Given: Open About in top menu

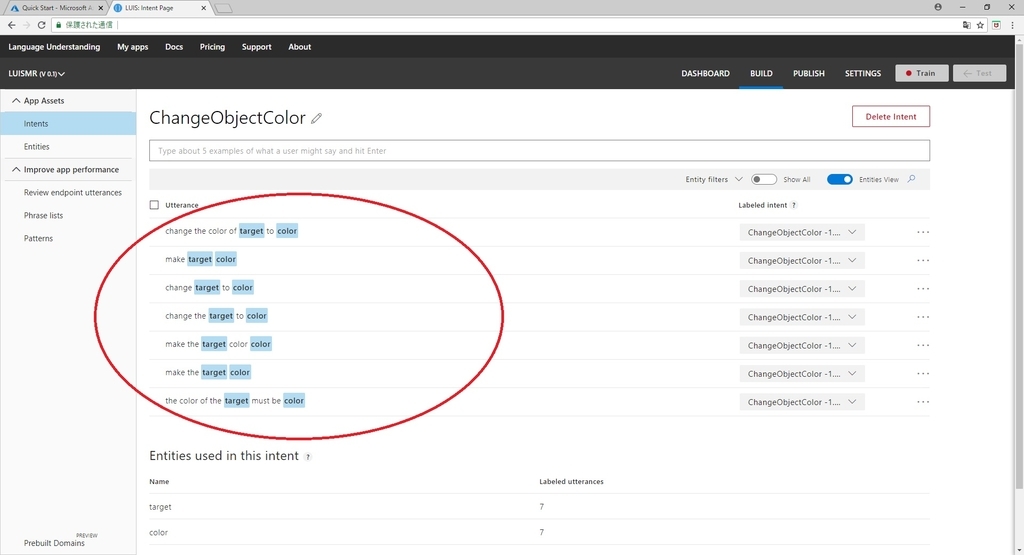Looking at the screenshot, I should tap(300, 47).
